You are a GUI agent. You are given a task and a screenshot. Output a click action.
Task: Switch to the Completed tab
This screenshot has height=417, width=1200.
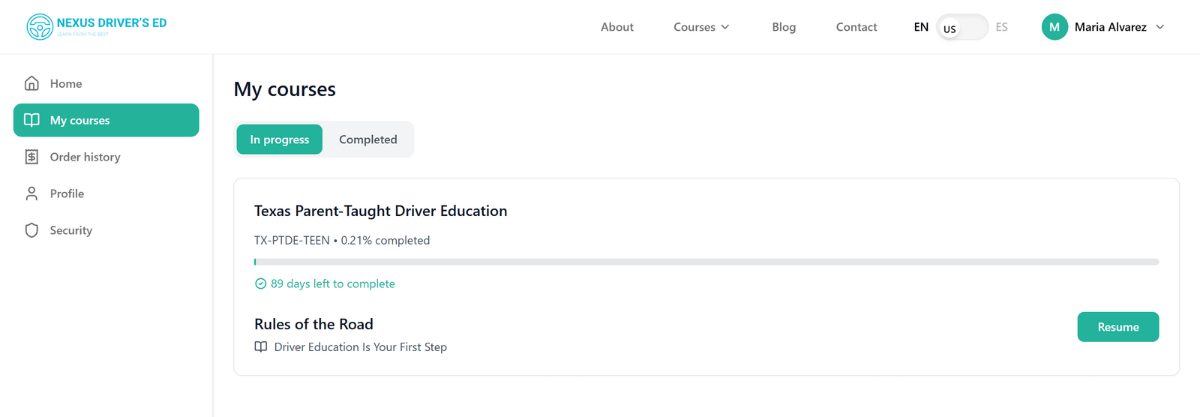(x=368, y=139)
